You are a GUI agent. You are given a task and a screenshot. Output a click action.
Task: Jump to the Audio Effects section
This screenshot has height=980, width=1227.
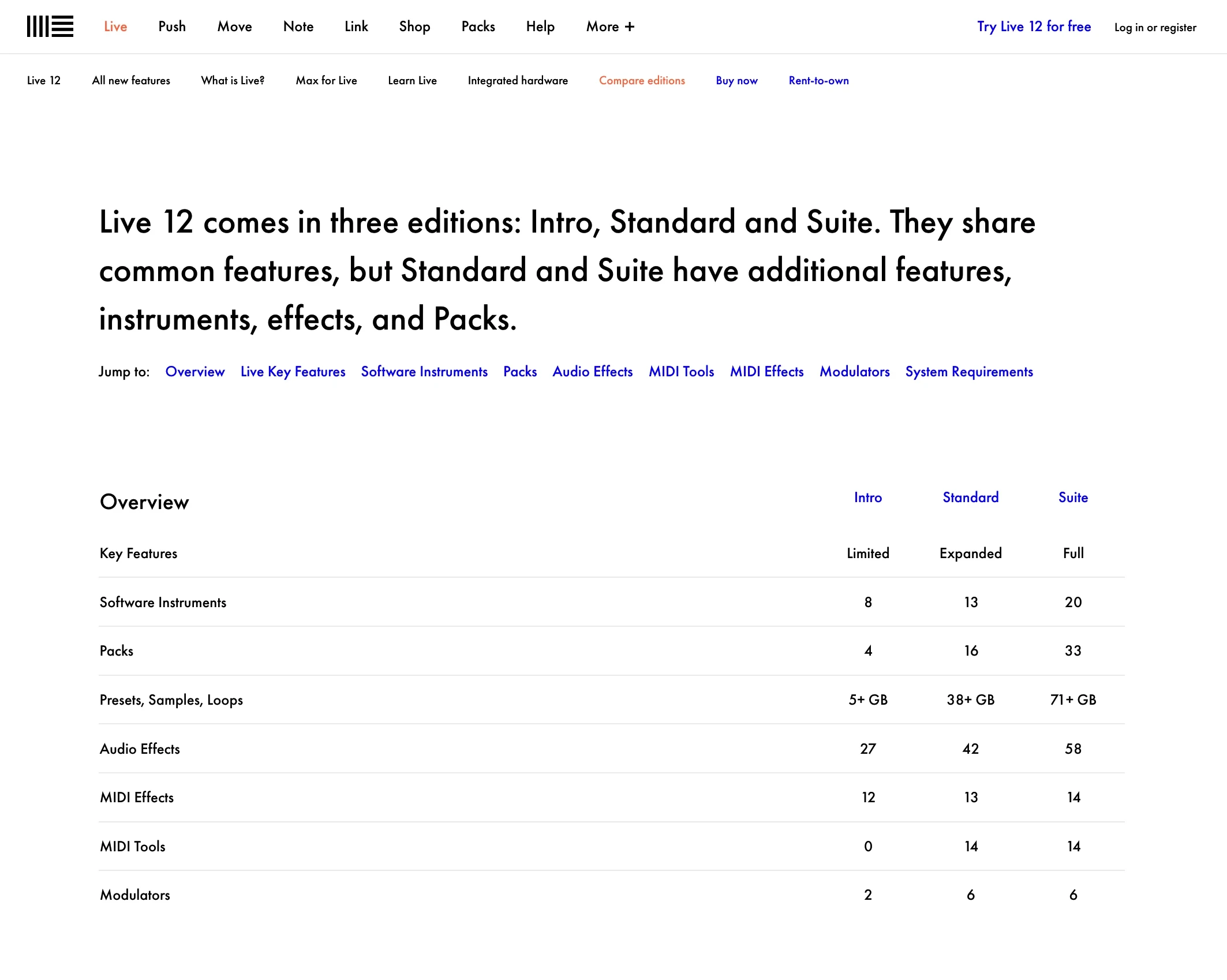point(592,372)
